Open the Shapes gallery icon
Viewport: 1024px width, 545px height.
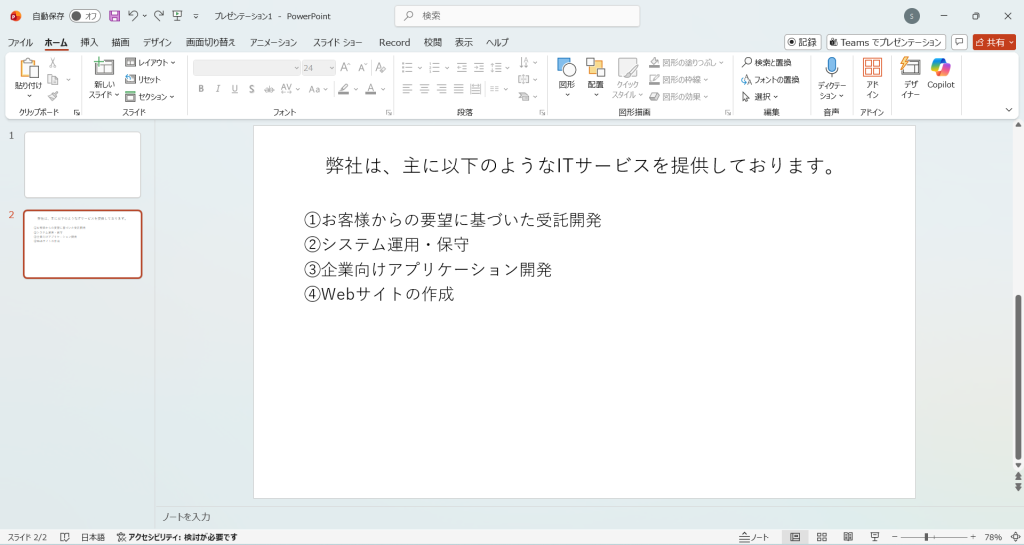click(x=567, y=67)
